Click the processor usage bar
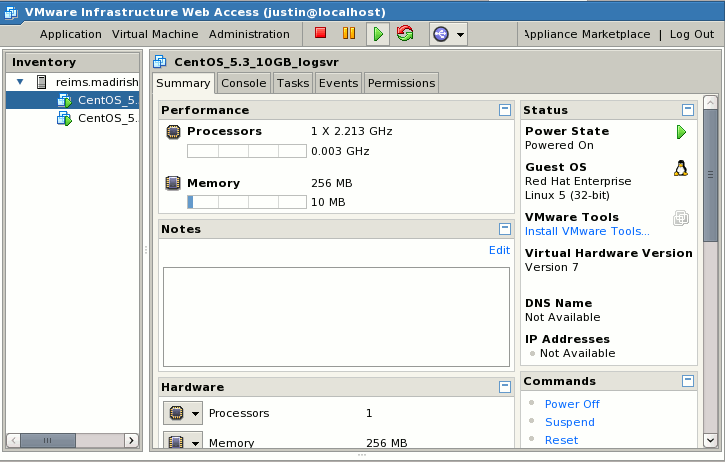This screenshot has height=463, width=725. click(x=247, y=151)
